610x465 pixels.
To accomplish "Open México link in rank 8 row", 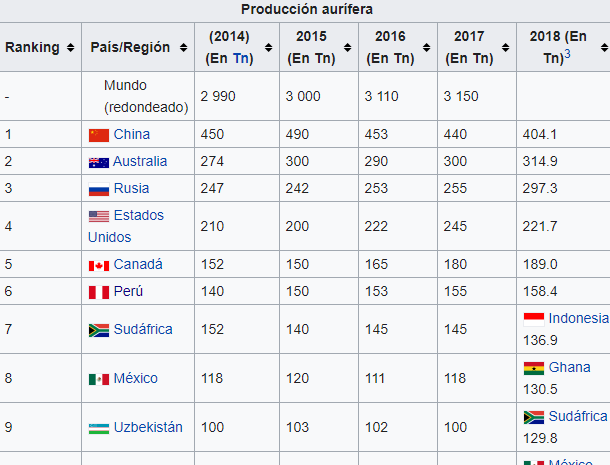I will 136,379.
